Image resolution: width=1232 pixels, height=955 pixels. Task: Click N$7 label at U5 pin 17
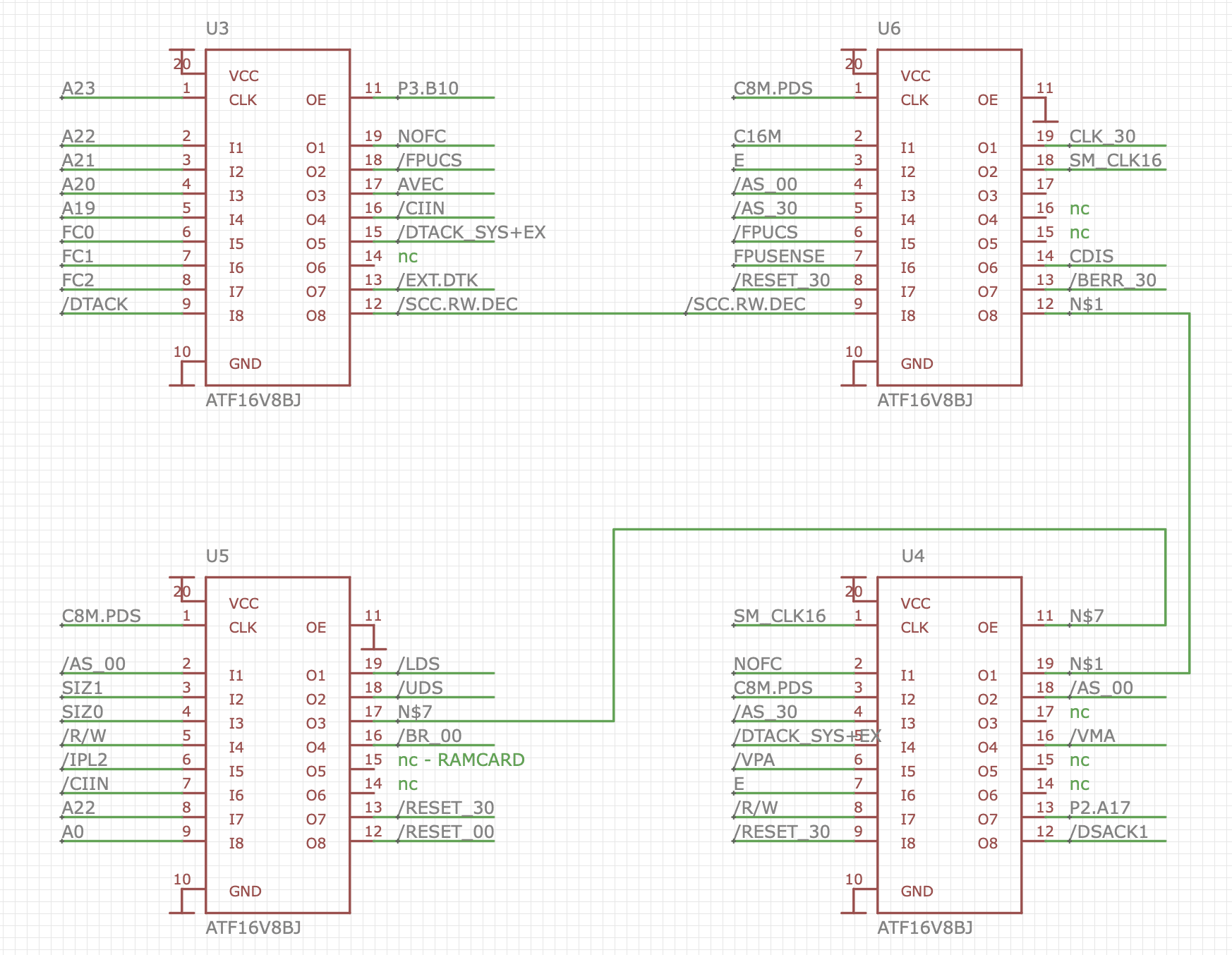[x=415, y=712]
